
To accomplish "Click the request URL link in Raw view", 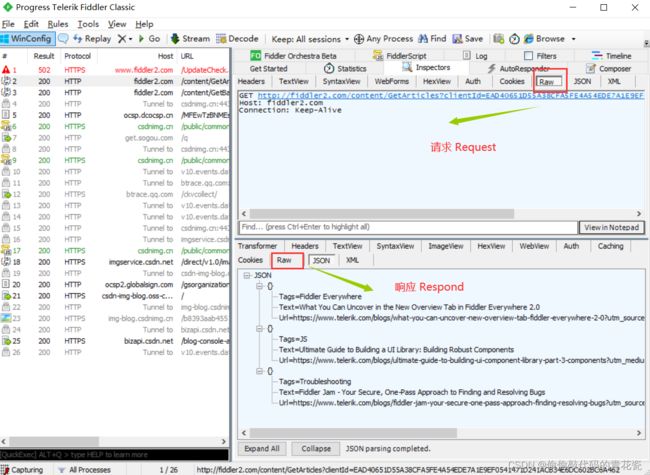I will pyautogui.click(x=450, y=96).
